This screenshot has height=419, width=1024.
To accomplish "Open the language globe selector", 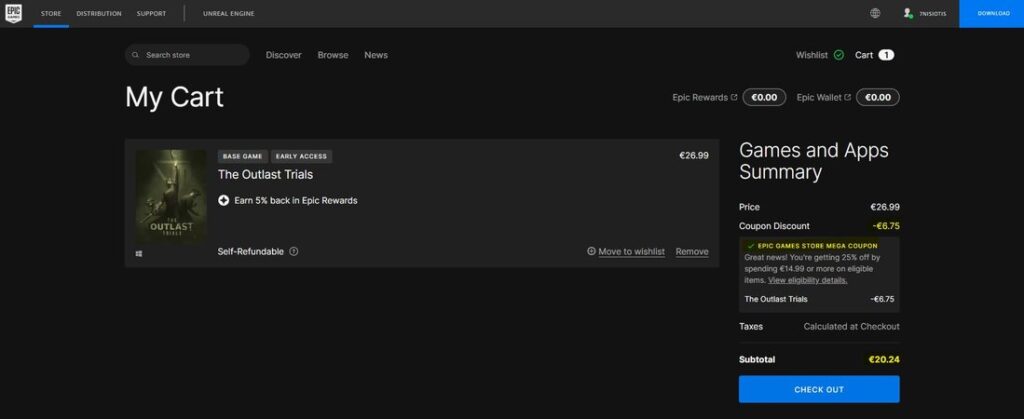I will tap(875, 14).
